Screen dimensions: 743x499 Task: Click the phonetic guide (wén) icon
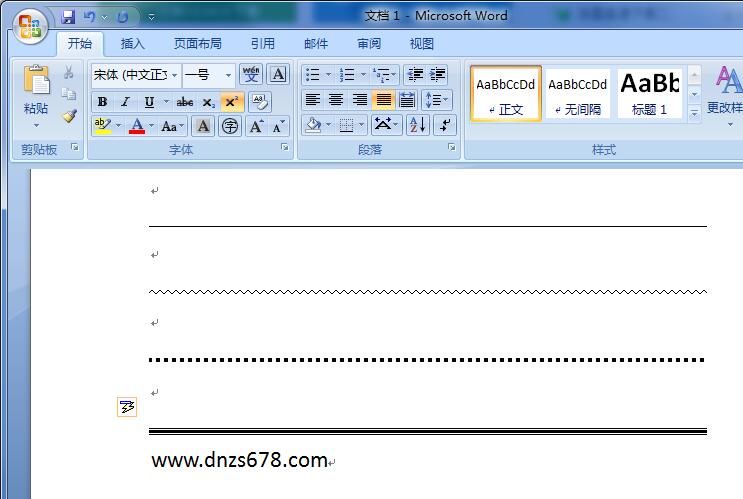click(x=251, y=74)
